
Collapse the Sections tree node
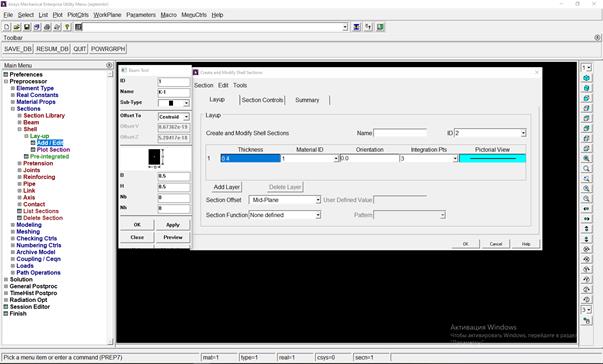click(13, 109)
